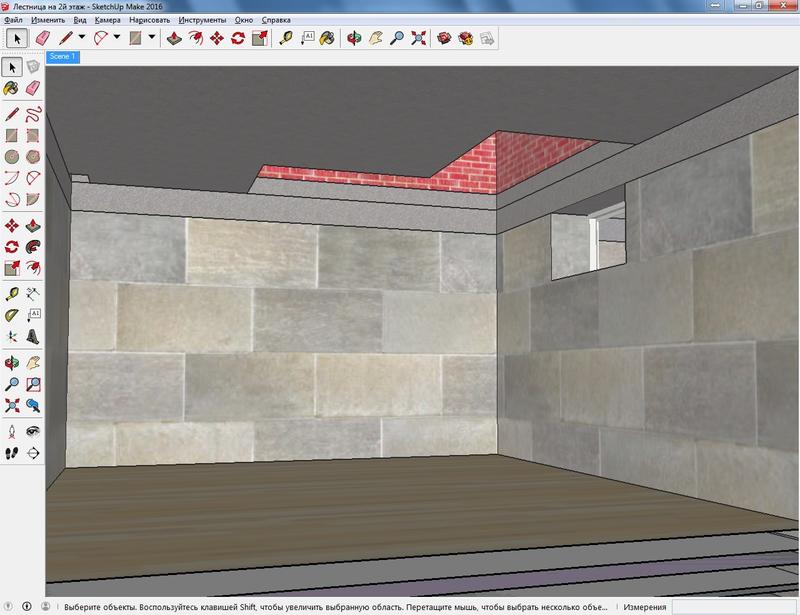Select the Zoom Window tool
The height and width of the screenshot is (615, 800).
coord(33,383)
